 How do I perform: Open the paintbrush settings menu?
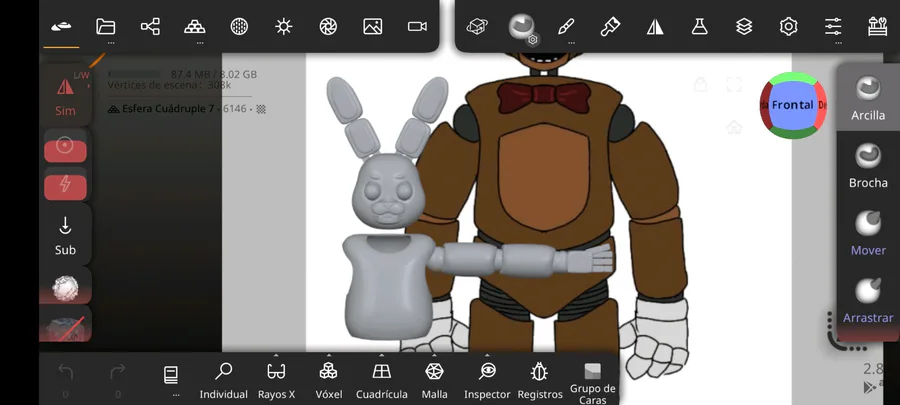[x=610, y=26]
